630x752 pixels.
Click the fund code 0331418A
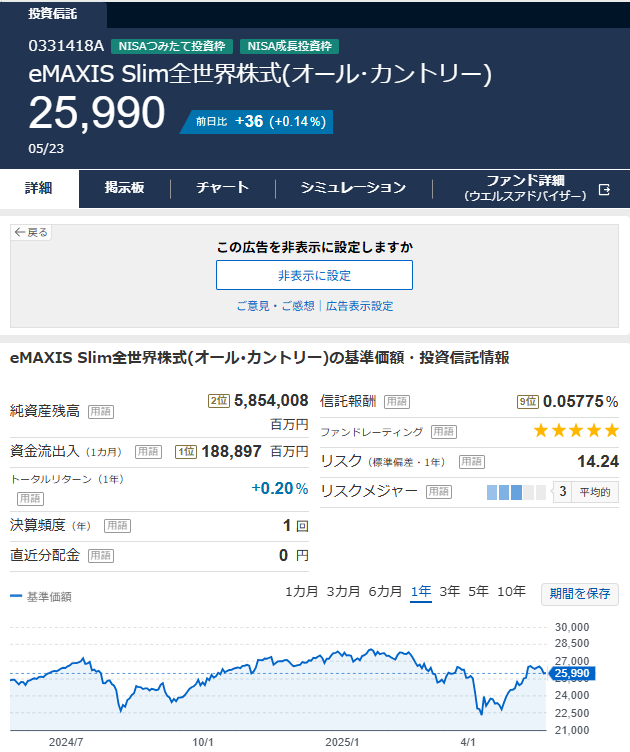pos(66,46)
